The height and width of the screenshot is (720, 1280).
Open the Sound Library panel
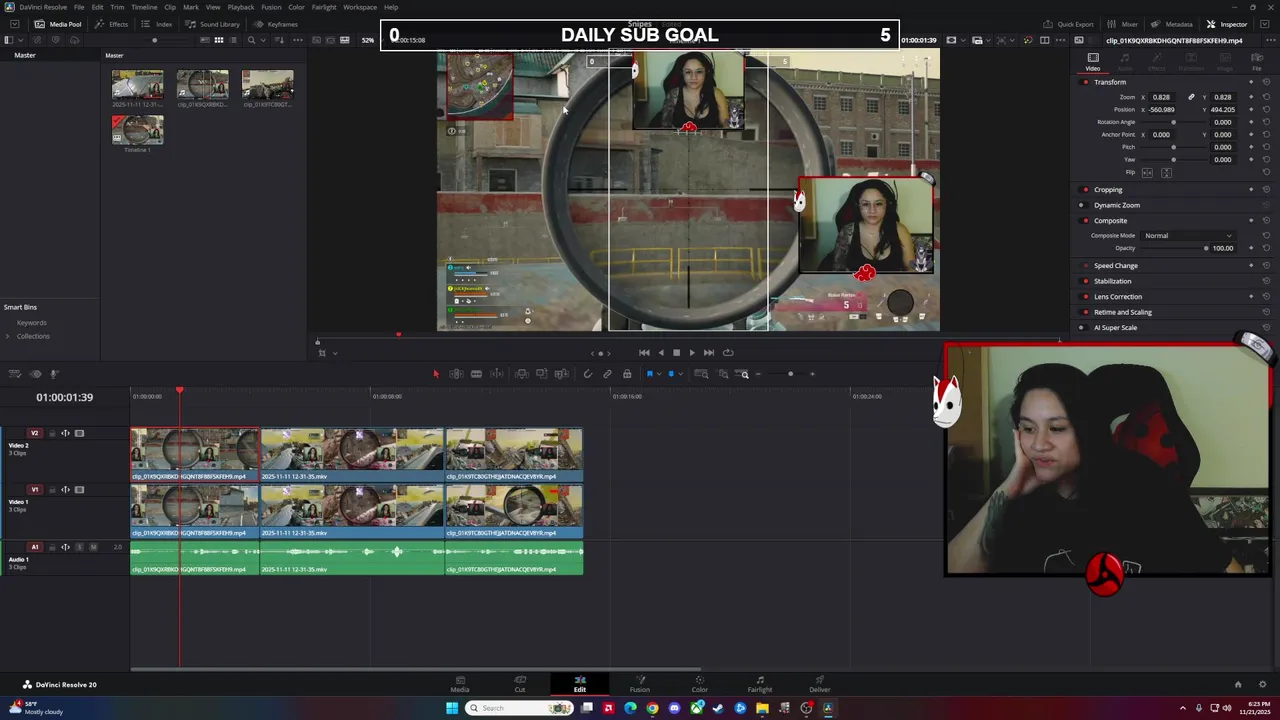click(x=212, y=24)
